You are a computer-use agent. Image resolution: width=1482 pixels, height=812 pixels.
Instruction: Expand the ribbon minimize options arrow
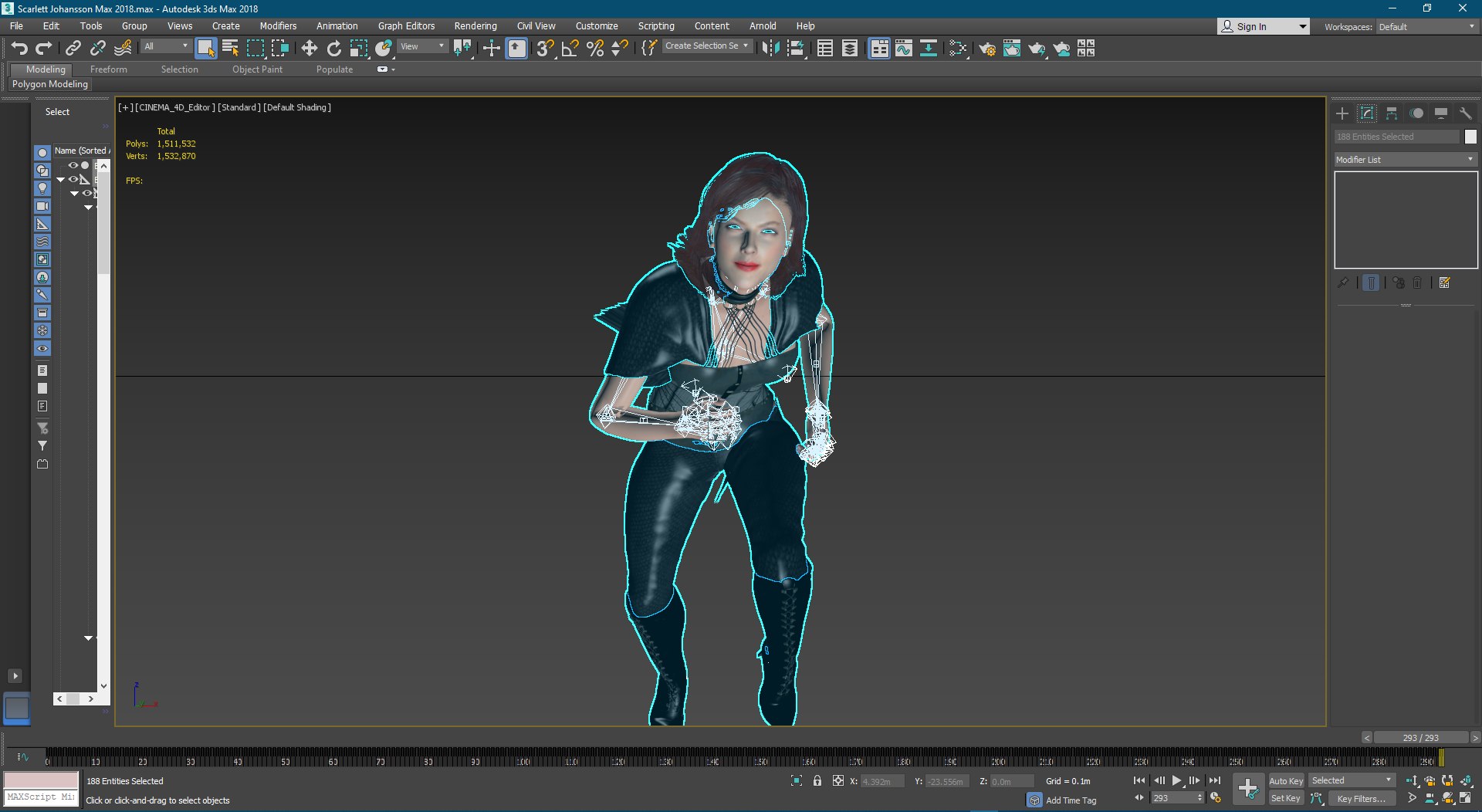(x=394, y=69)
